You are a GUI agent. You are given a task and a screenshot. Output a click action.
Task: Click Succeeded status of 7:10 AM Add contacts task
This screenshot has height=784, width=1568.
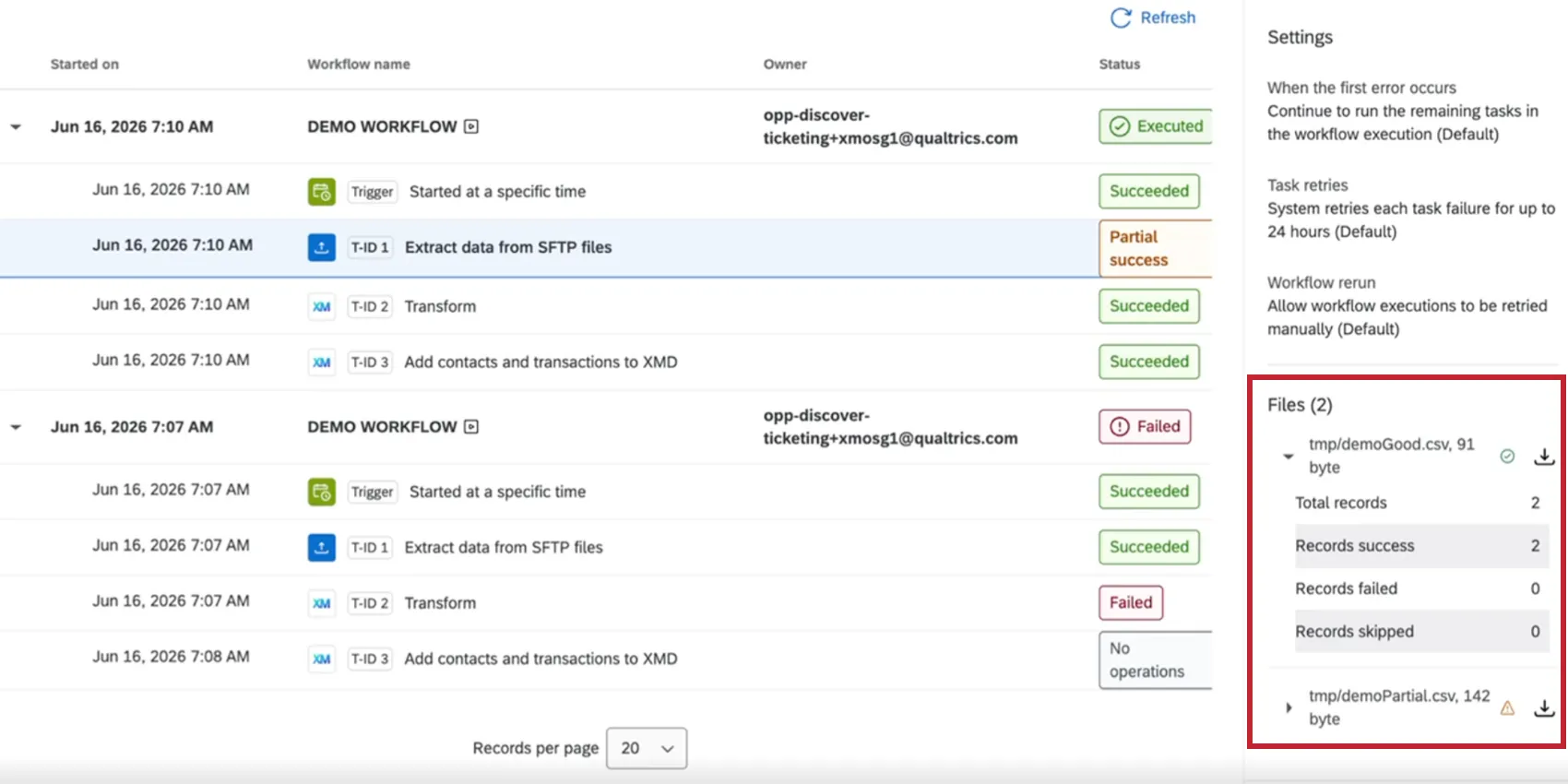click(x=1149, y=362)
